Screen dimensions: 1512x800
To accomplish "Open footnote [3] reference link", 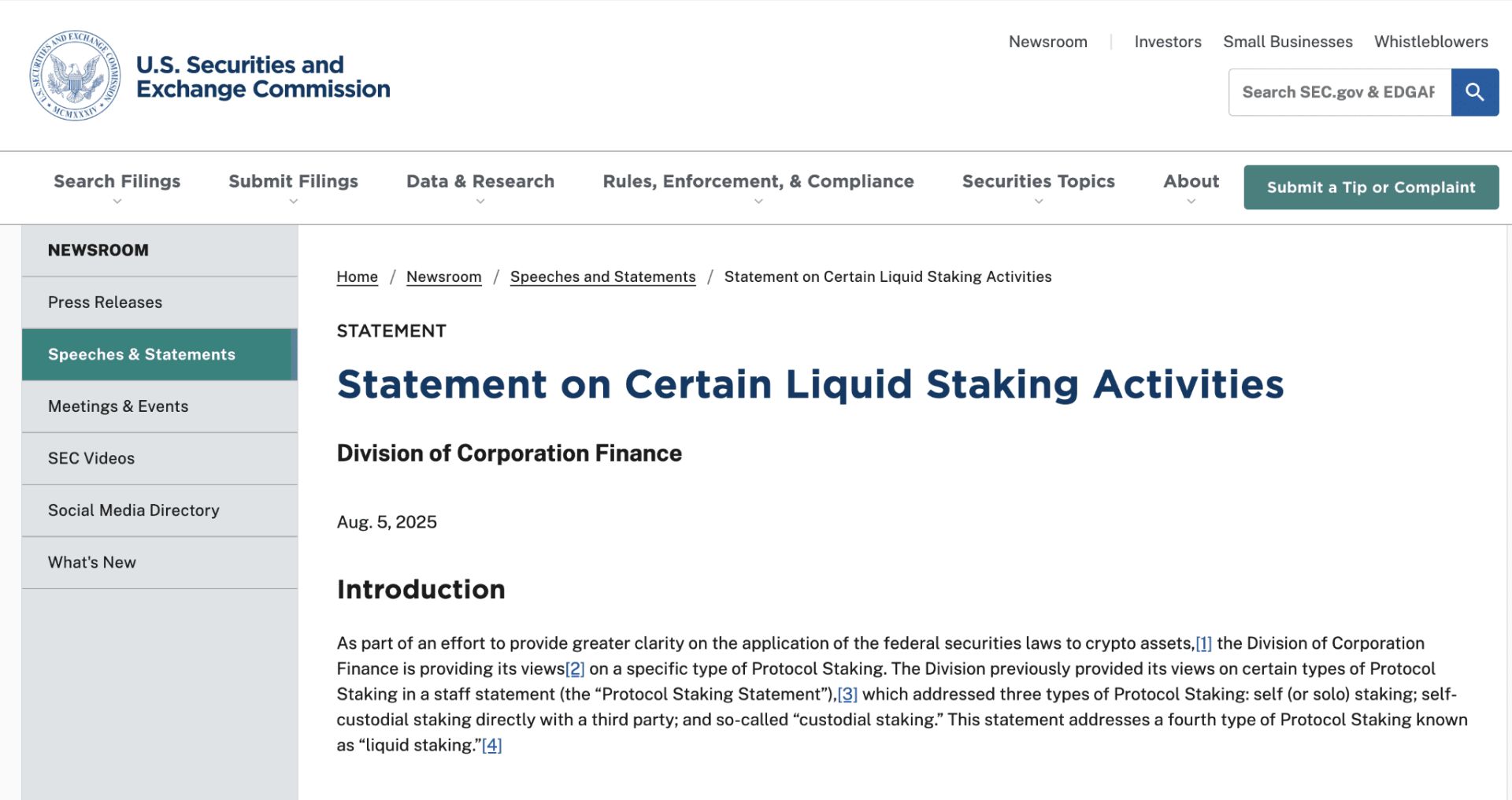I will pyautogui.click(x=847, y=694).
